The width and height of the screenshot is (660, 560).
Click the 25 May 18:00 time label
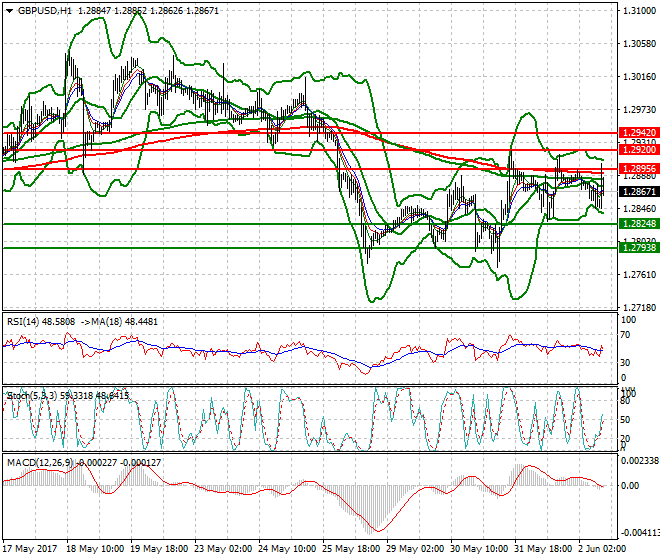[x=351, y=549]
